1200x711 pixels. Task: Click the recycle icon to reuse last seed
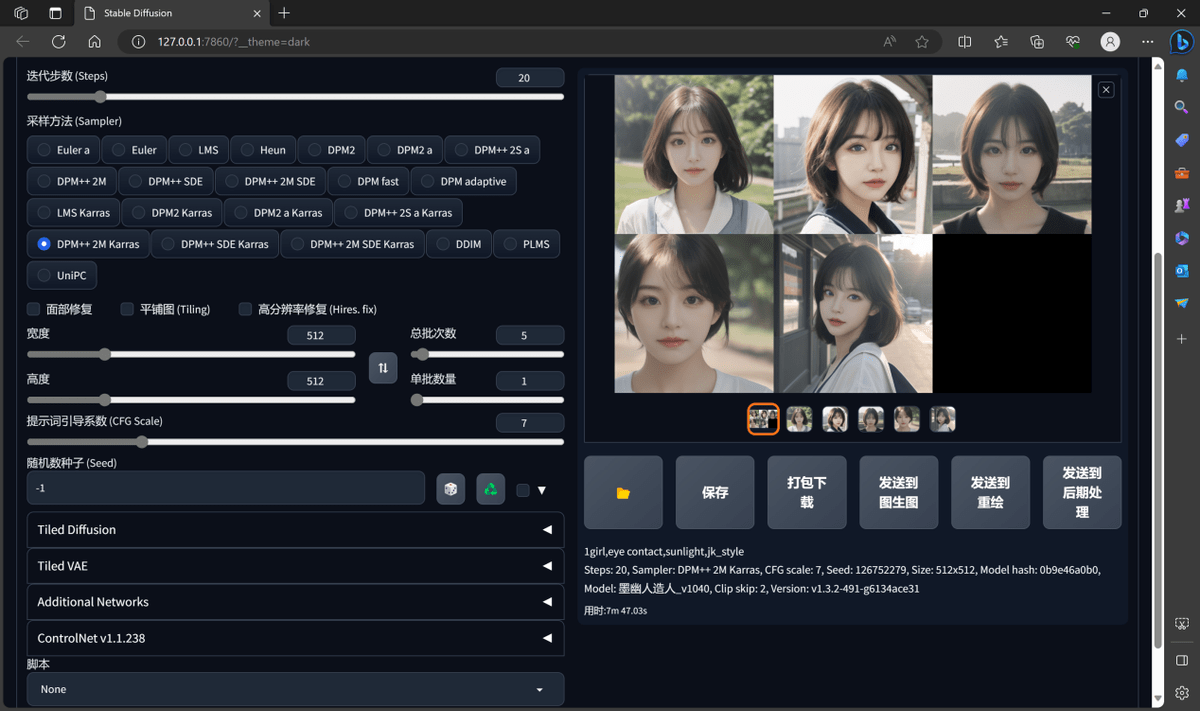pos(490,488)
